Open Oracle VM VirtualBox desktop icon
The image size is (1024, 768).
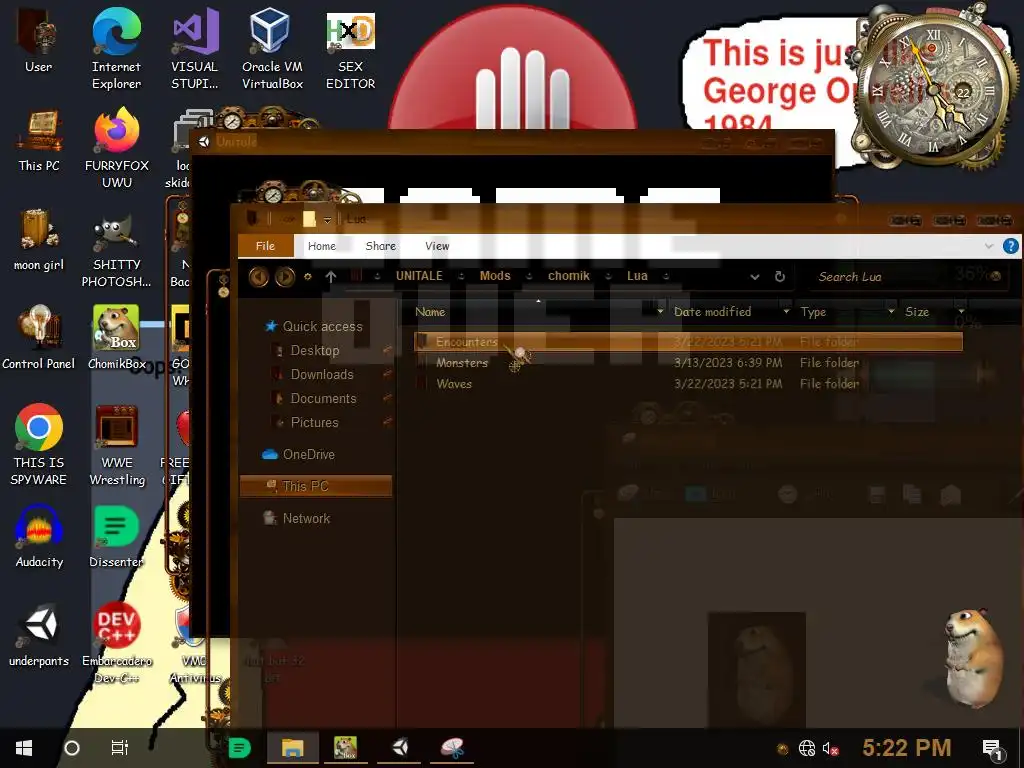click(x=272, y=49)
